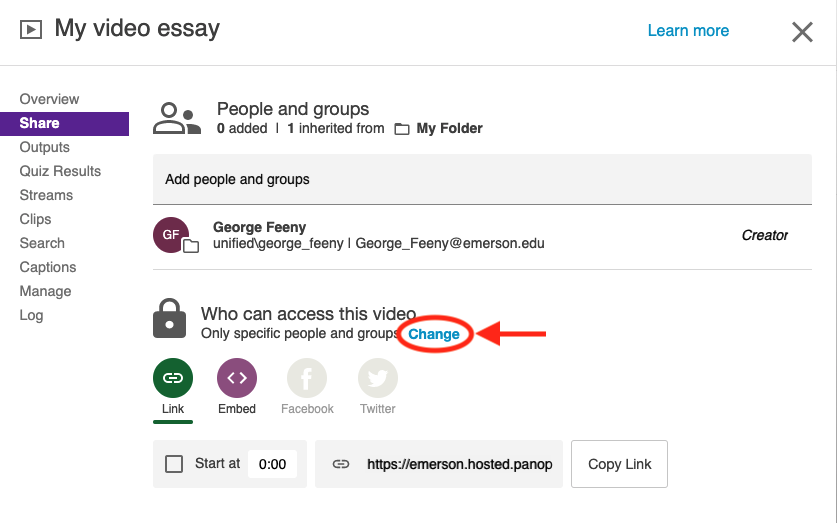Click Change to edit video access
Viewport: 837px width, 523px height.
tap(434, 334)
